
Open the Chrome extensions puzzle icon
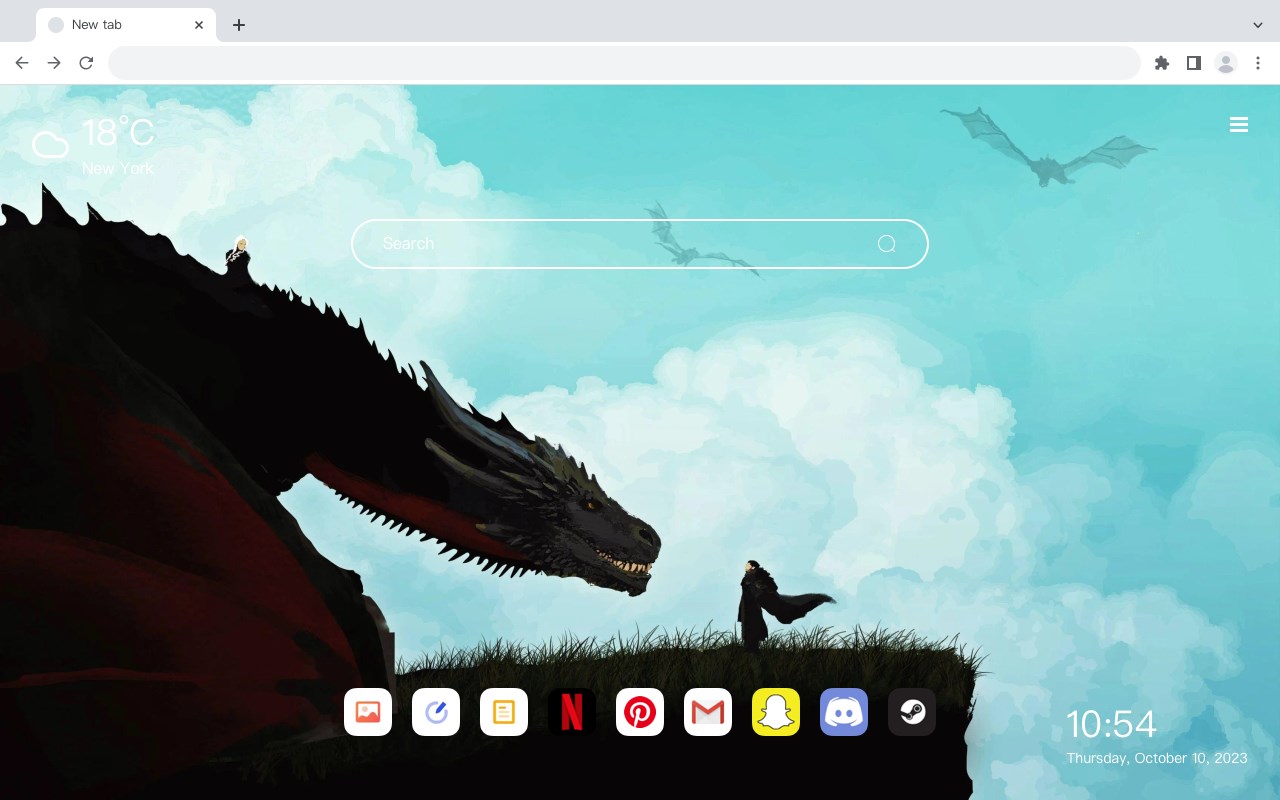click(1161, 63)
